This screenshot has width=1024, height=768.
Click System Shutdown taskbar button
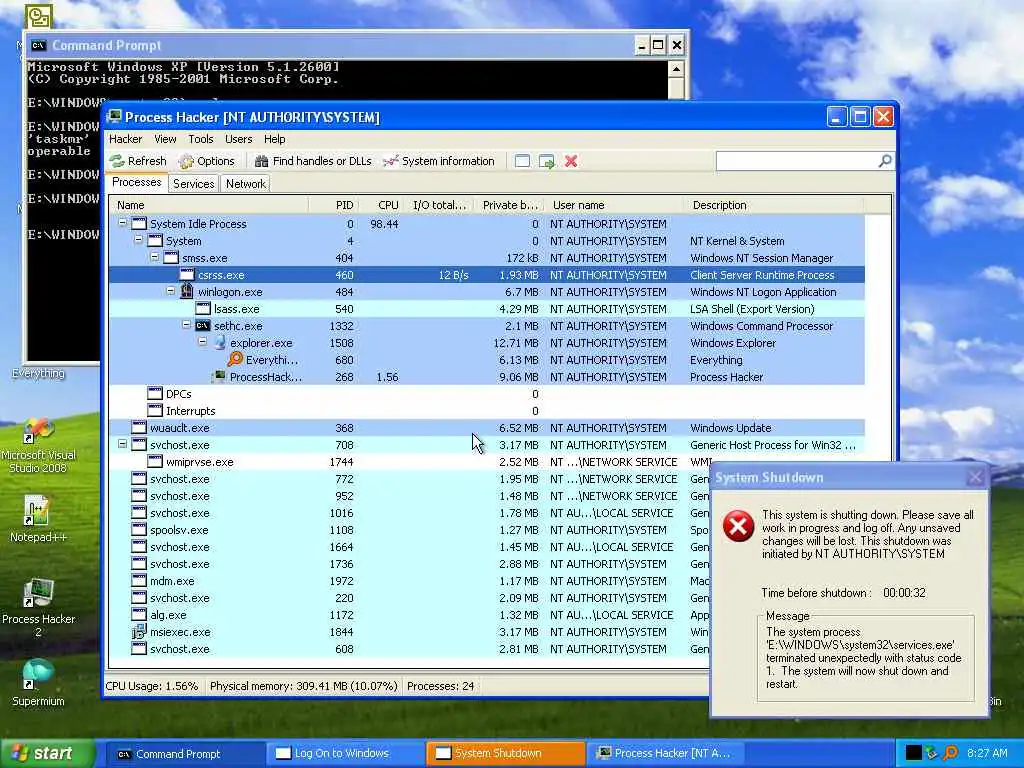tap(505, 754)
